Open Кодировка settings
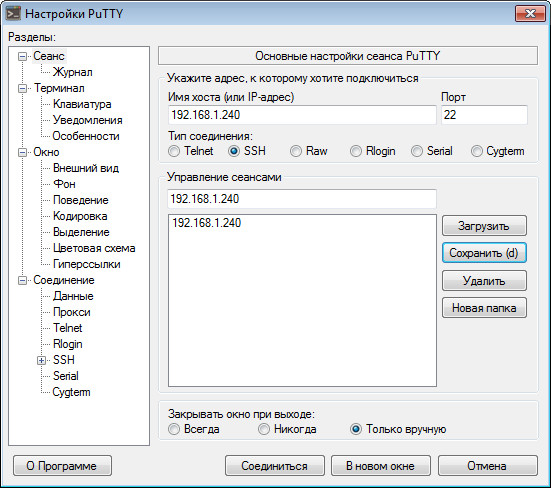The width and height of the screenshot is (551, 488). coord(80,216)
